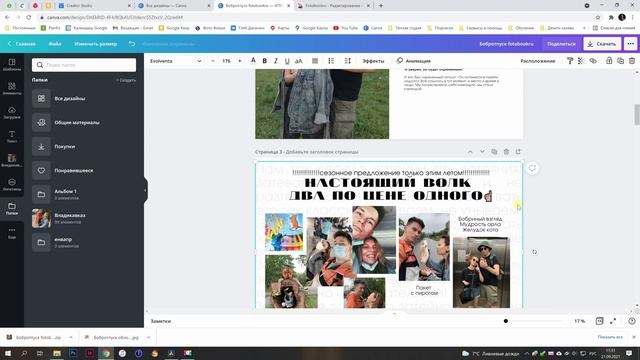Toggle uppercase aA formatting

click(x=299, y=61)
